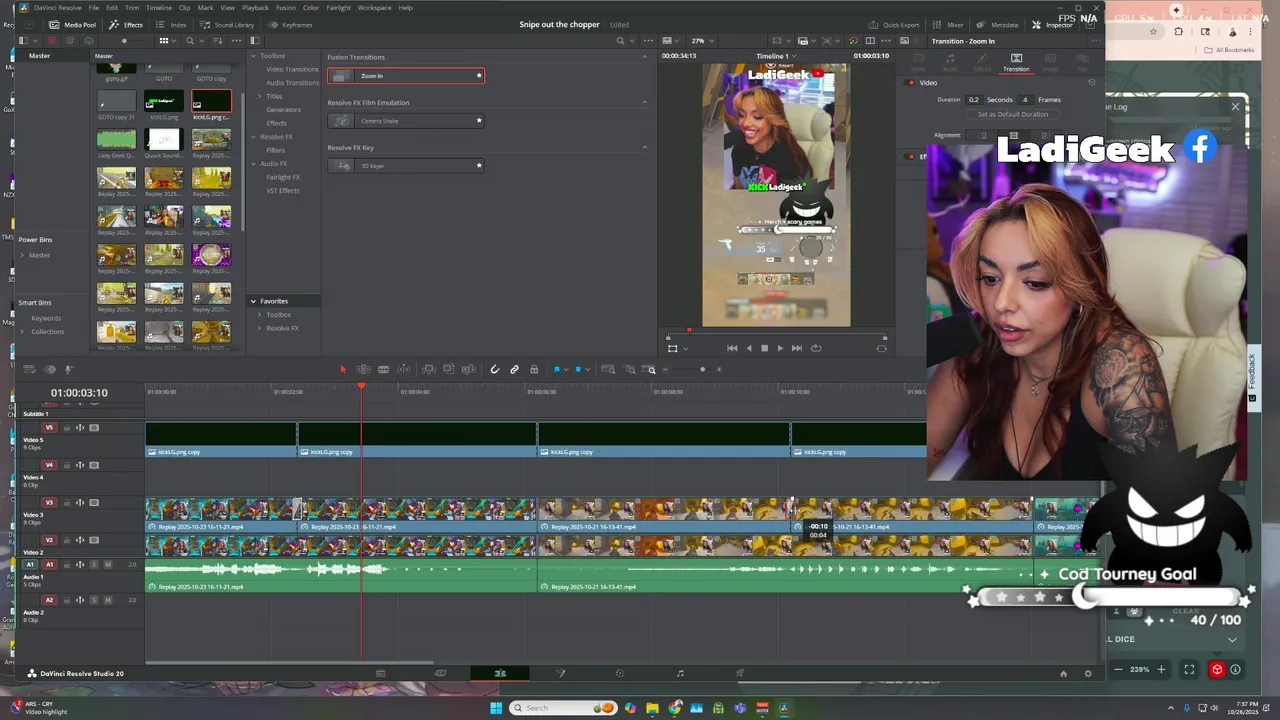The width and height of the screenshot is (1280, 720).
Task: Play the viewer forward
Action: click(780, 348)
